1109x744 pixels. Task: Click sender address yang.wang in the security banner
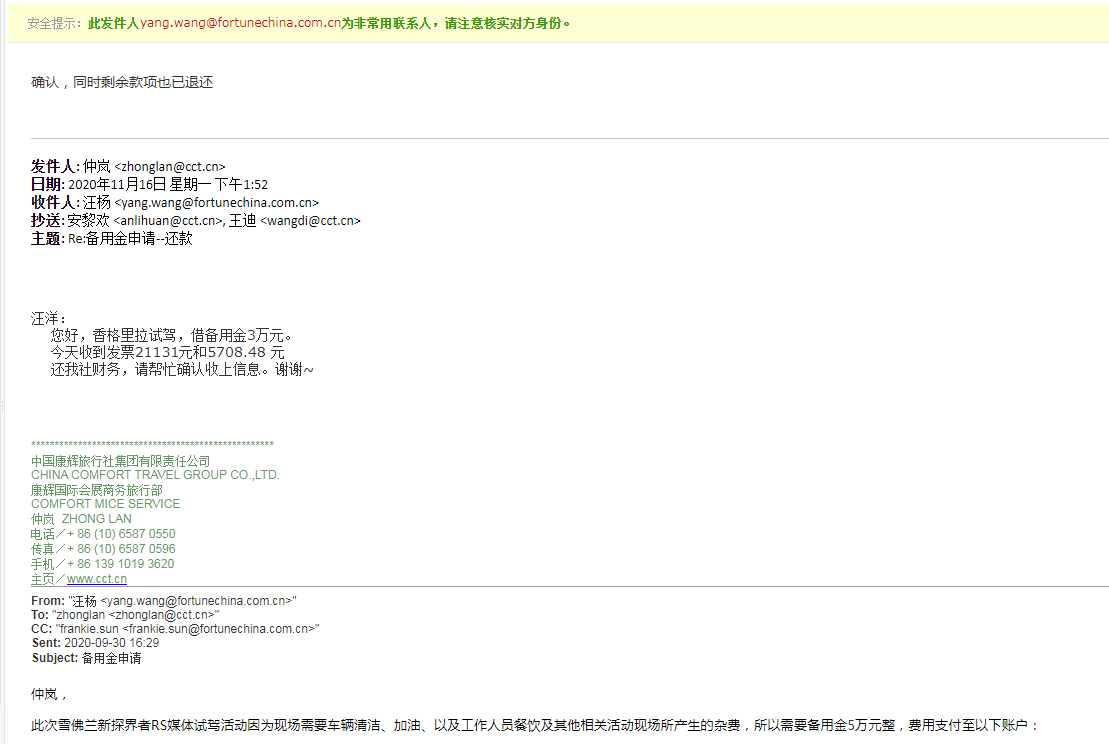tap(245, 23)
